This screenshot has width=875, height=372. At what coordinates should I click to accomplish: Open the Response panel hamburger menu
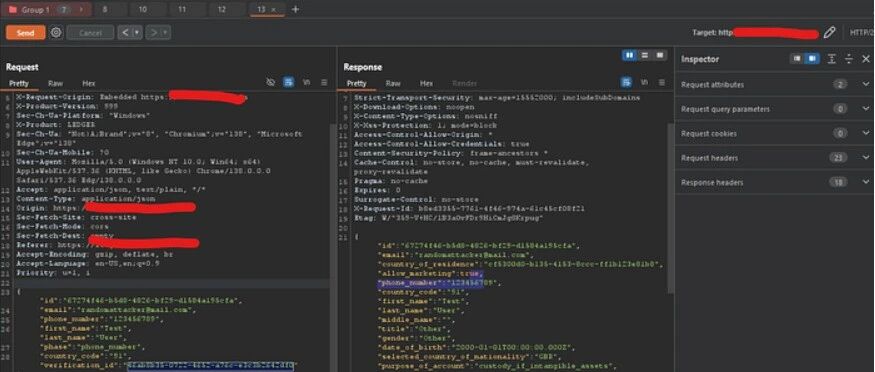click(x=662, y=83)
